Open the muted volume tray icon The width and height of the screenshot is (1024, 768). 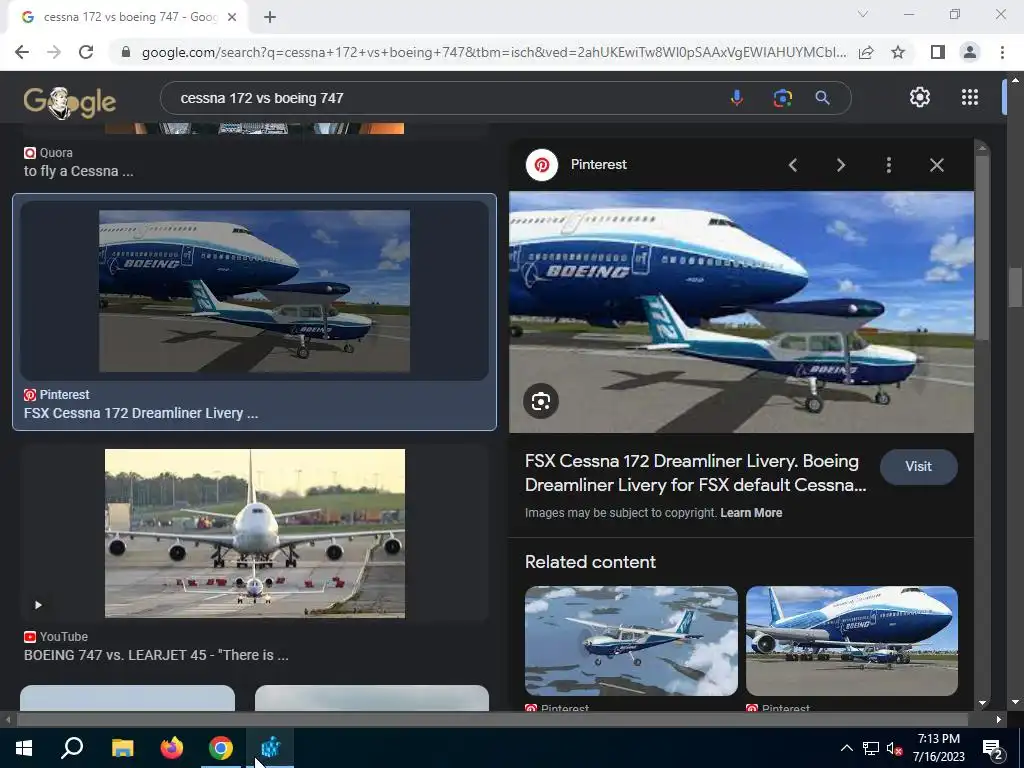894,748
